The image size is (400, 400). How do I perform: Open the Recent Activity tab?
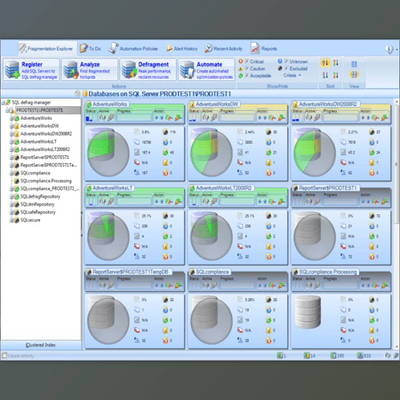click(223, 49)
